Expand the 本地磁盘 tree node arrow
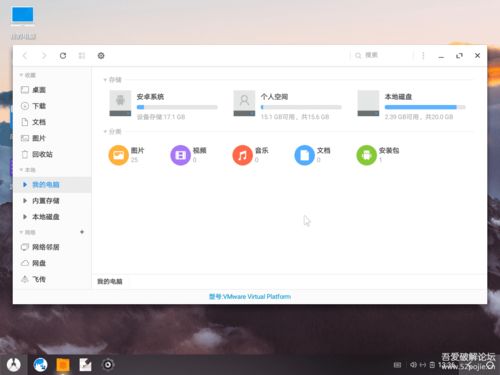Viewport: 500px width, 375px height. [x=25, y=217]
